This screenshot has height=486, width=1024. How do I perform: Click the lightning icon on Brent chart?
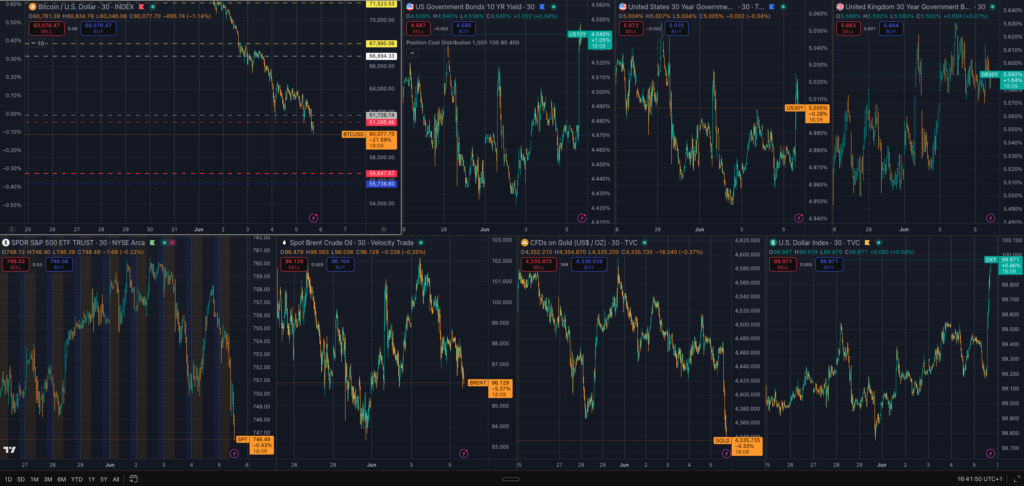click(464, 453)
